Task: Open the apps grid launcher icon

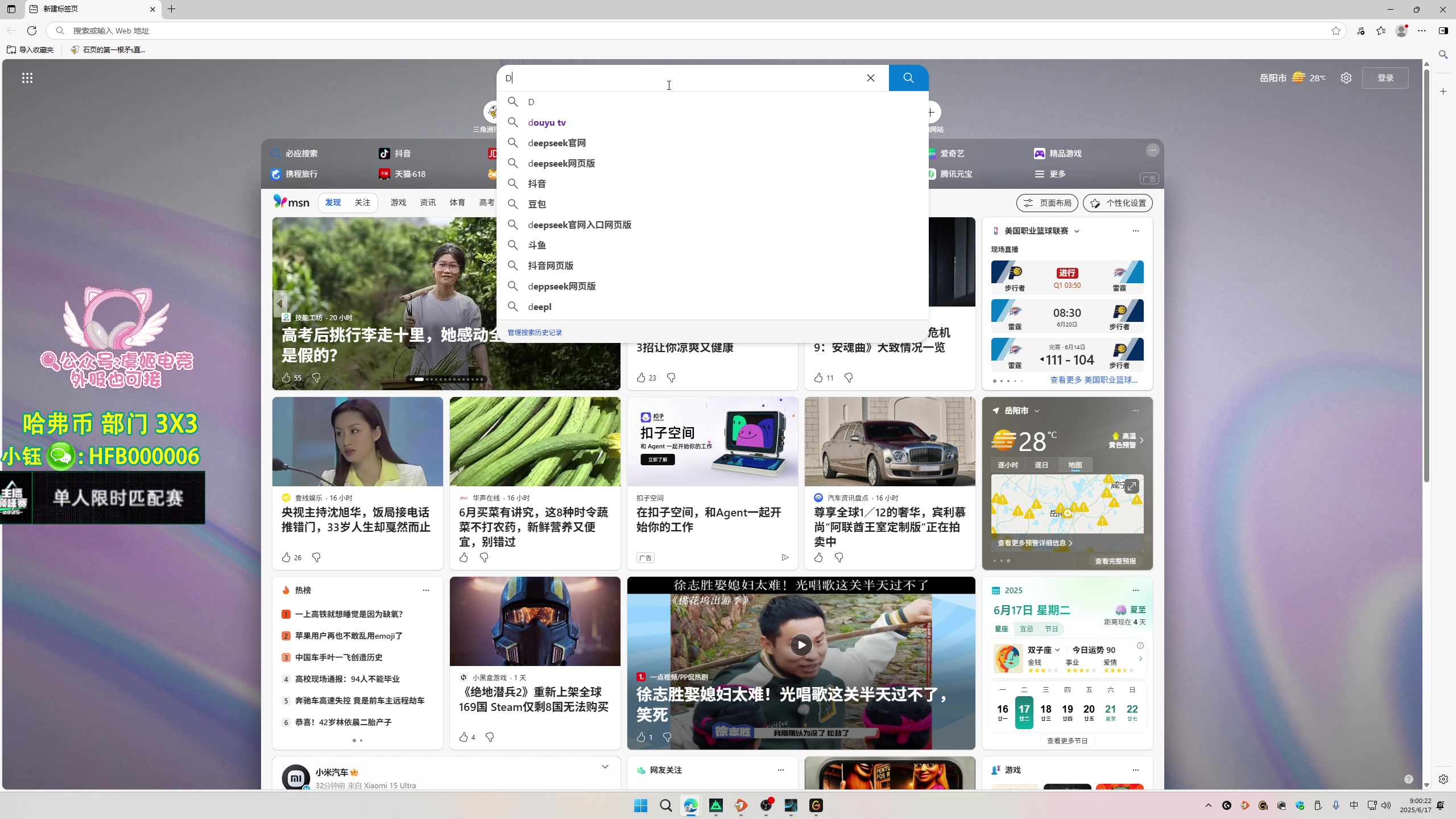Action: click(x=27, y=78)
